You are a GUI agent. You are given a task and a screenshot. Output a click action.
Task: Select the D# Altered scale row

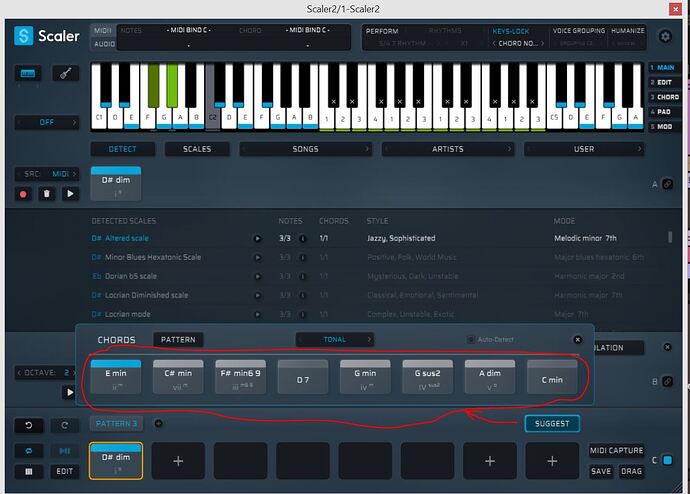pyautogui.click(x=367, y=238)
